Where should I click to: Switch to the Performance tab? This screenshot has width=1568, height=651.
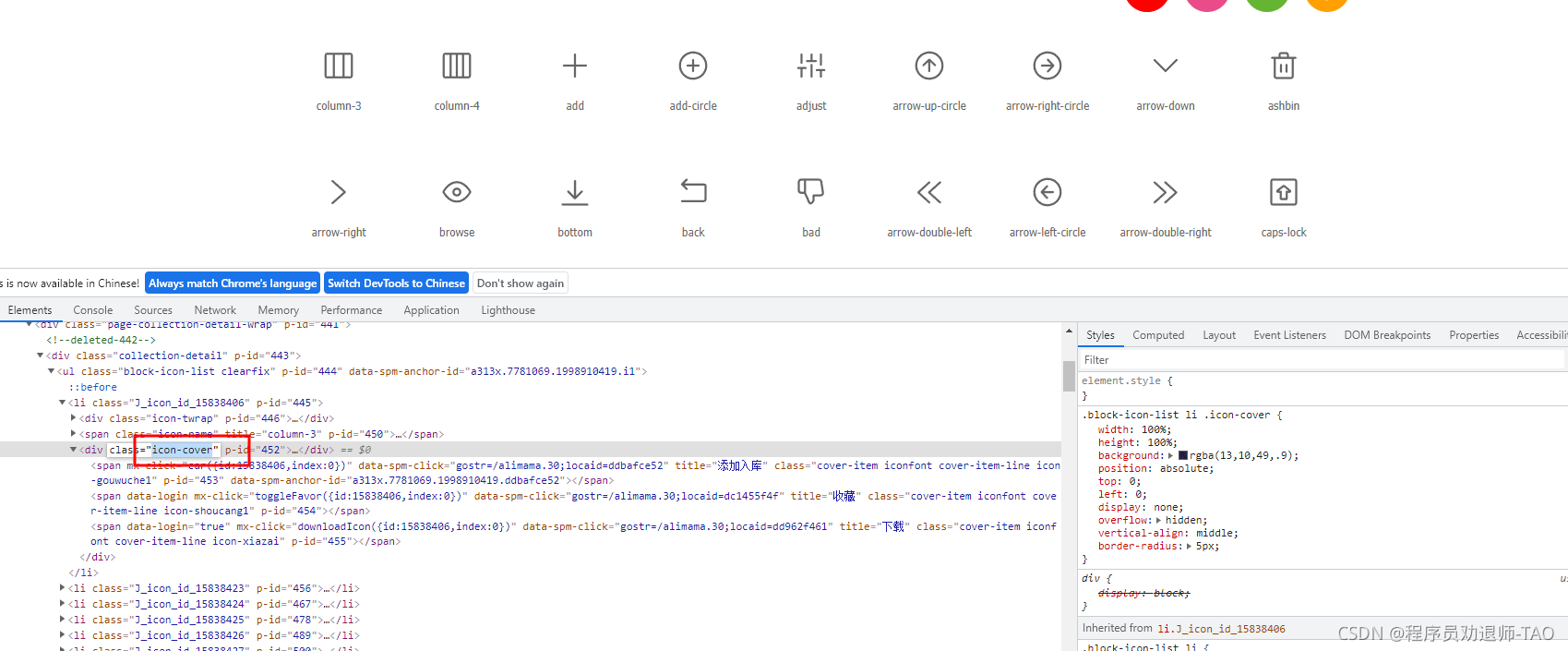pyautogui.click(x=351, y=310)
